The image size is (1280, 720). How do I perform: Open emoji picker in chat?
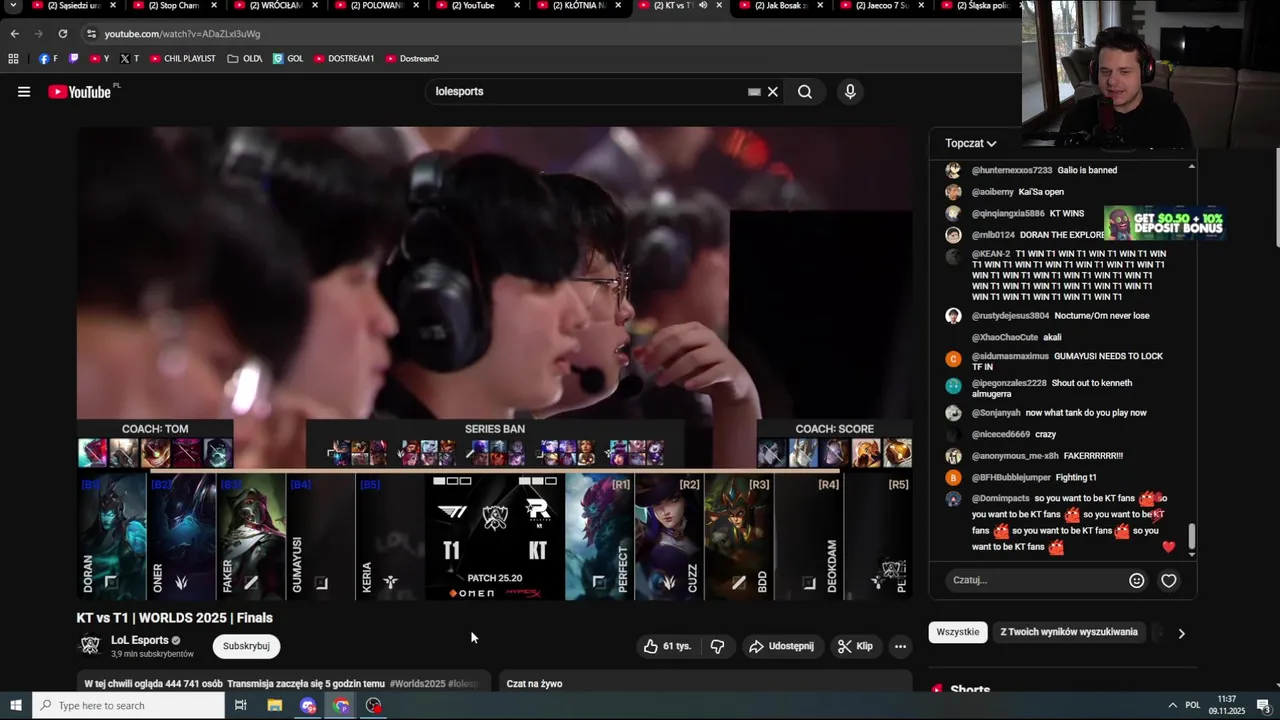click(x=1137, y=580)
